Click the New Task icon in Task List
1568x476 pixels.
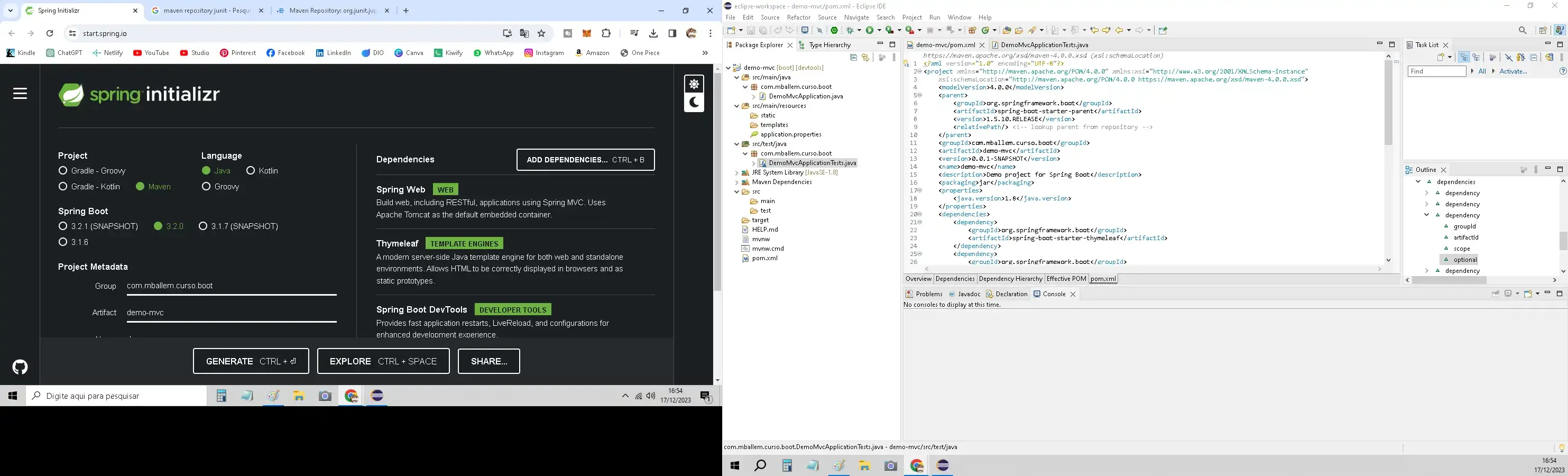(x=1441, y=57)
